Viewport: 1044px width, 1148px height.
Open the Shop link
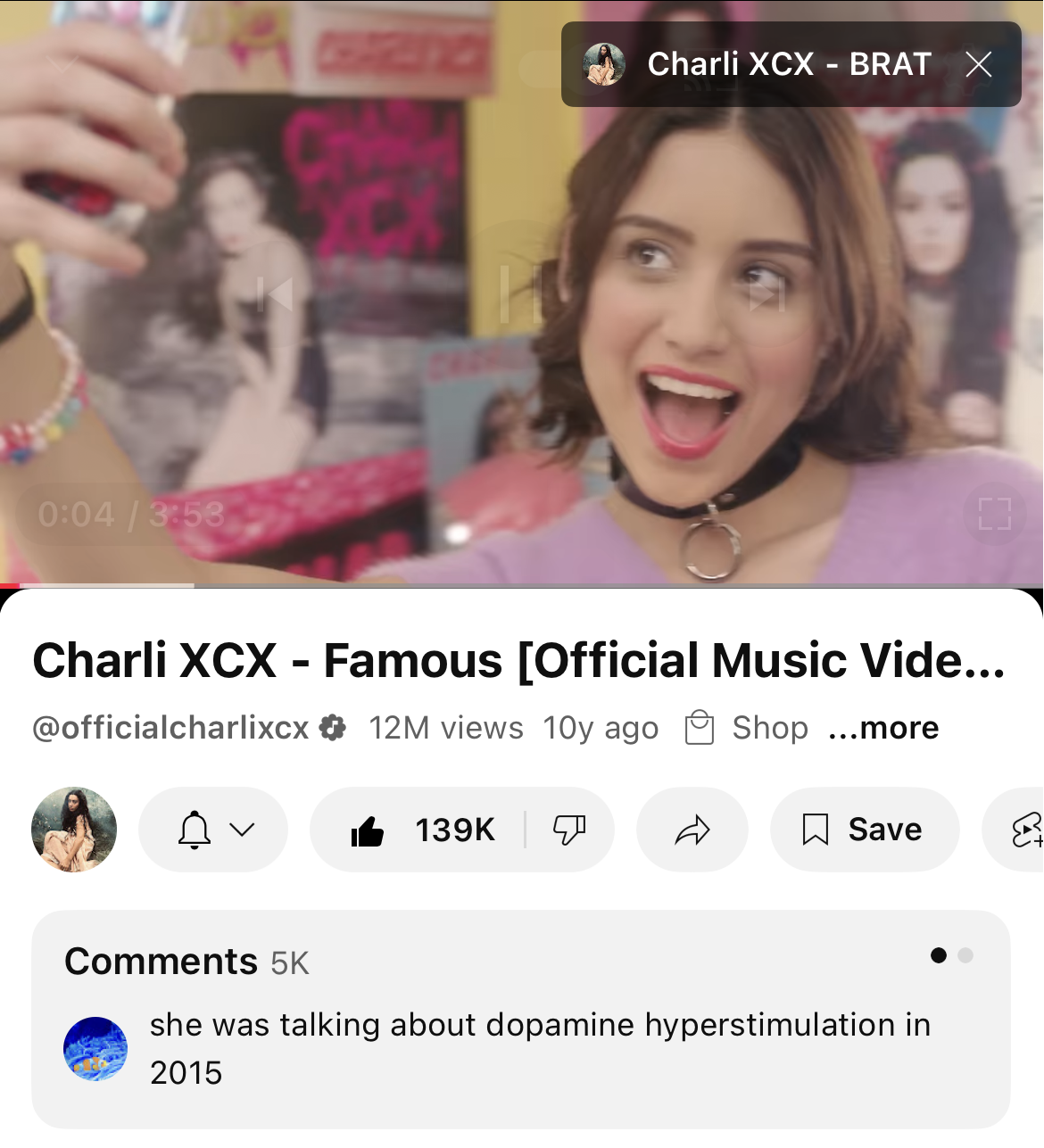tap(747, 728)
